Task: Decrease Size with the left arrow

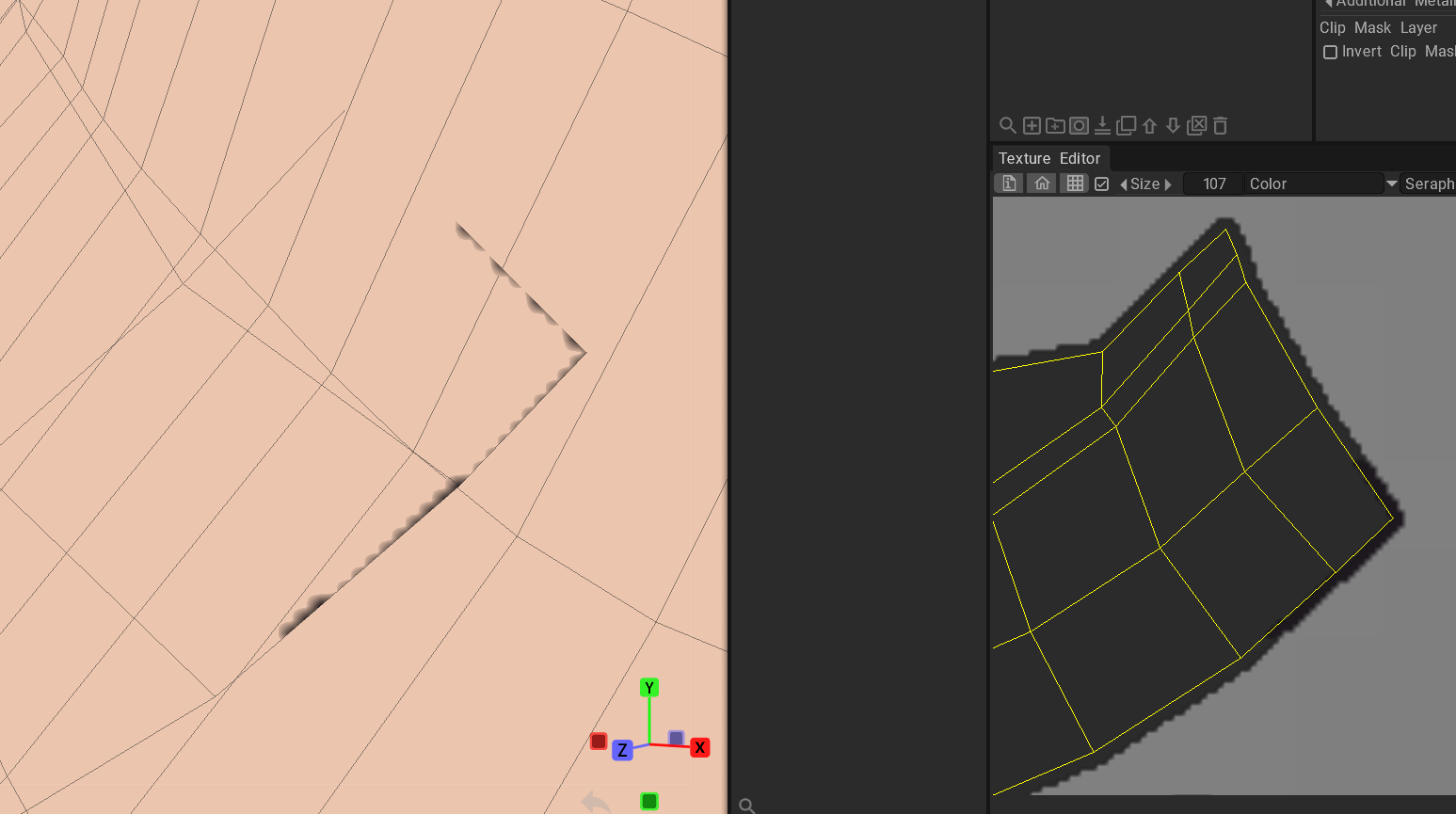Action: (x=1123, y=184)
